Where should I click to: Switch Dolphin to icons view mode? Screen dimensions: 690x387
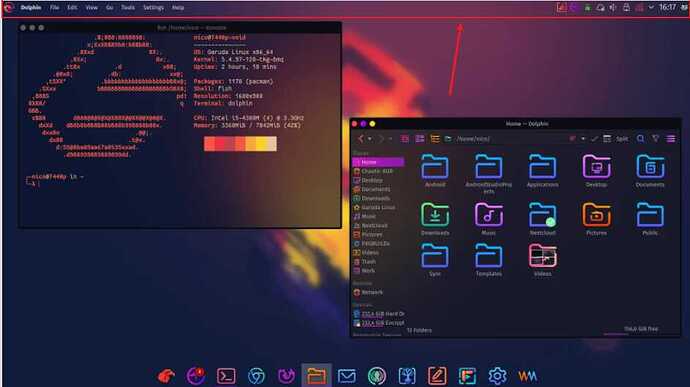point(405,139)
